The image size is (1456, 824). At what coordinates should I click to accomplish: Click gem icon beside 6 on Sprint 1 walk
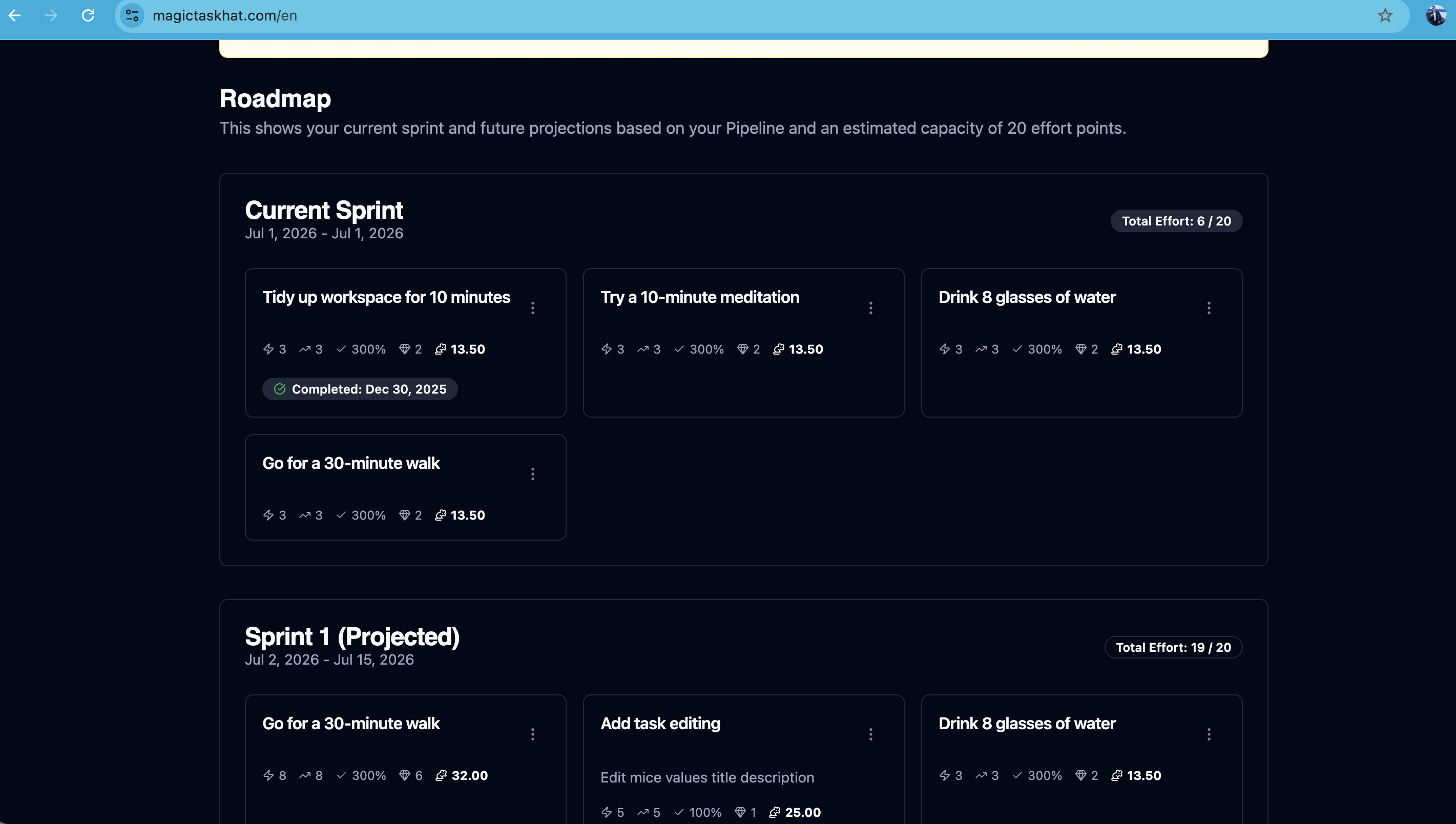pos(404,775)
